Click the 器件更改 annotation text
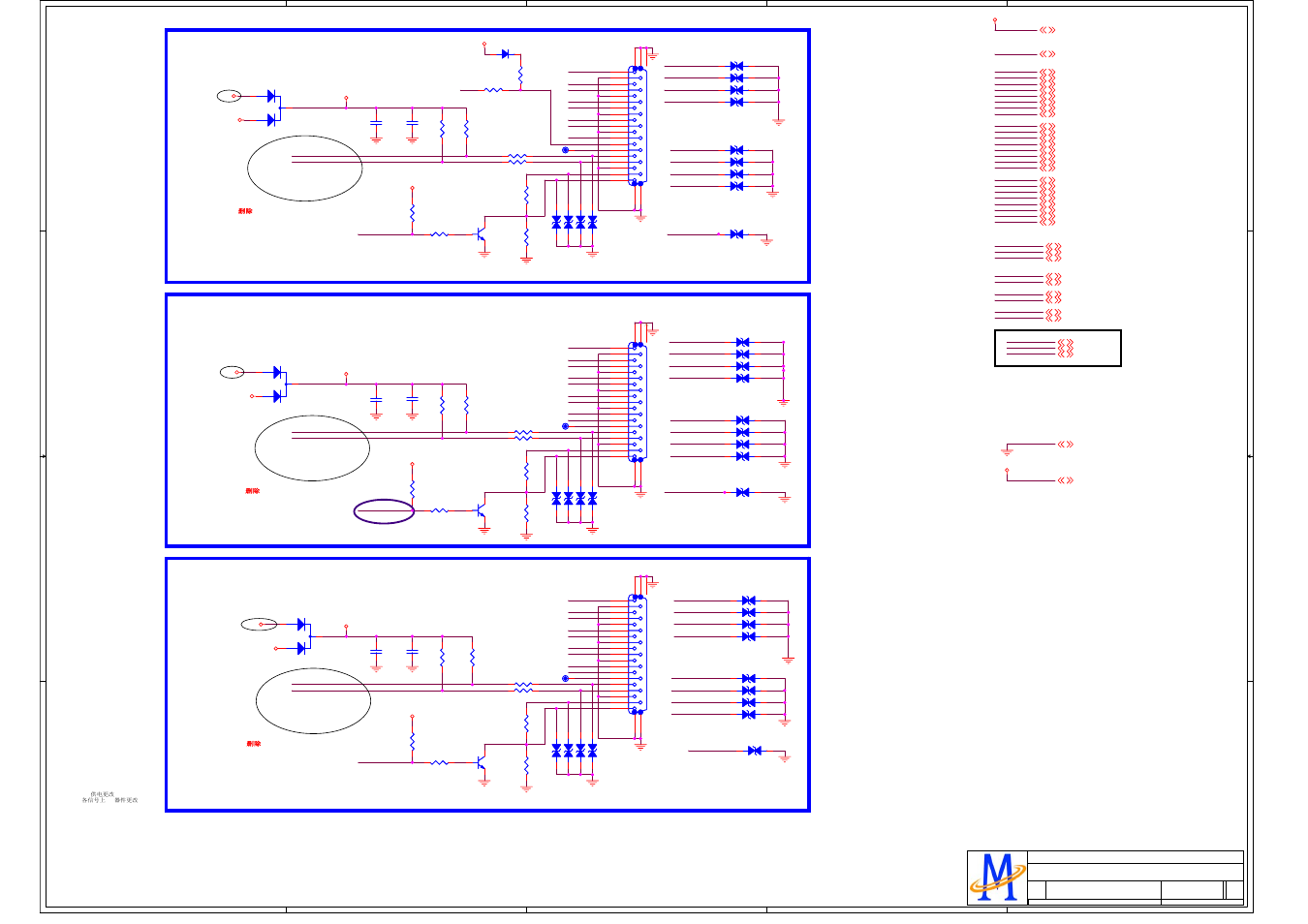The image size is (1308, 924). click(126, 800)
